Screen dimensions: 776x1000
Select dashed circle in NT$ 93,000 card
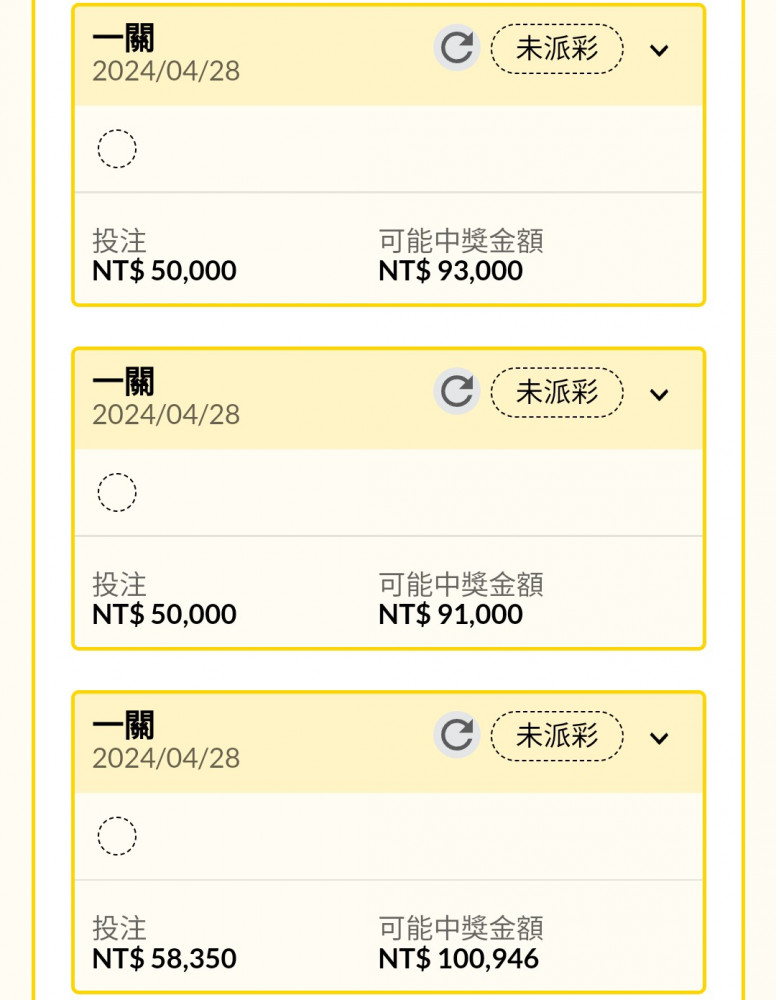click(x=117, y=149)
